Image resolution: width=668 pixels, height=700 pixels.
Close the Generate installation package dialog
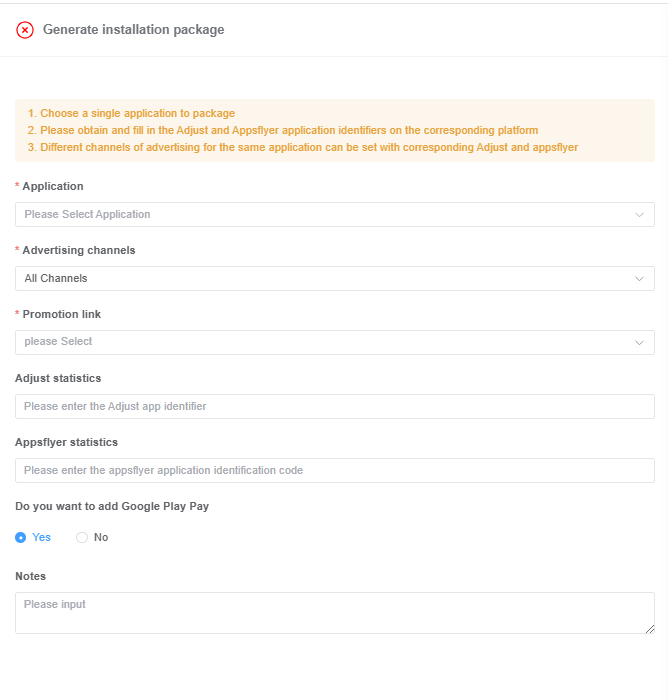[x=25, y=30]
